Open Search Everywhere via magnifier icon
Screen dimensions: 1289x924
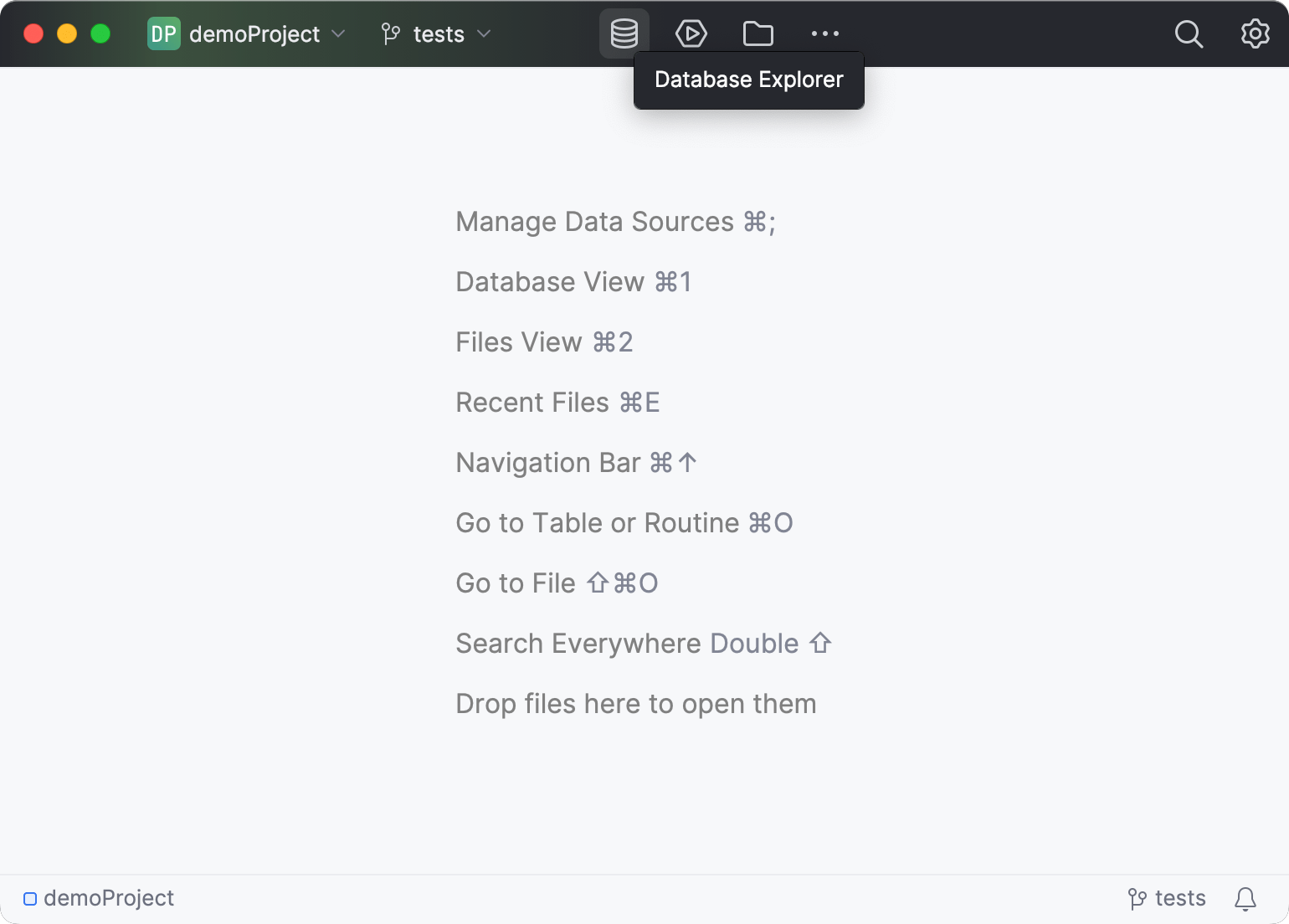point(1189,33)
